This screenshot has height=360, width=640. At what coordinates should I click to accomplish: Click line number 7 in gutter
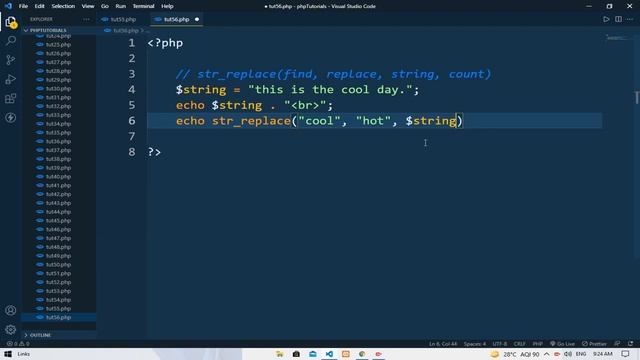click(x=131, y=136)
